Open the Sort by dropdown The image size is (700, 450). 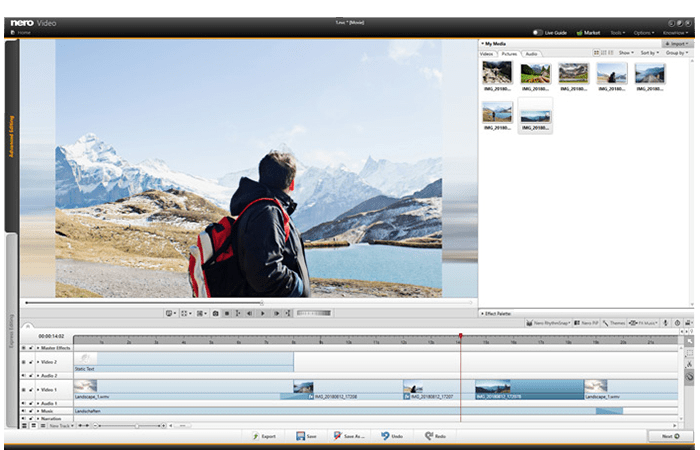(x=650, y=53)
